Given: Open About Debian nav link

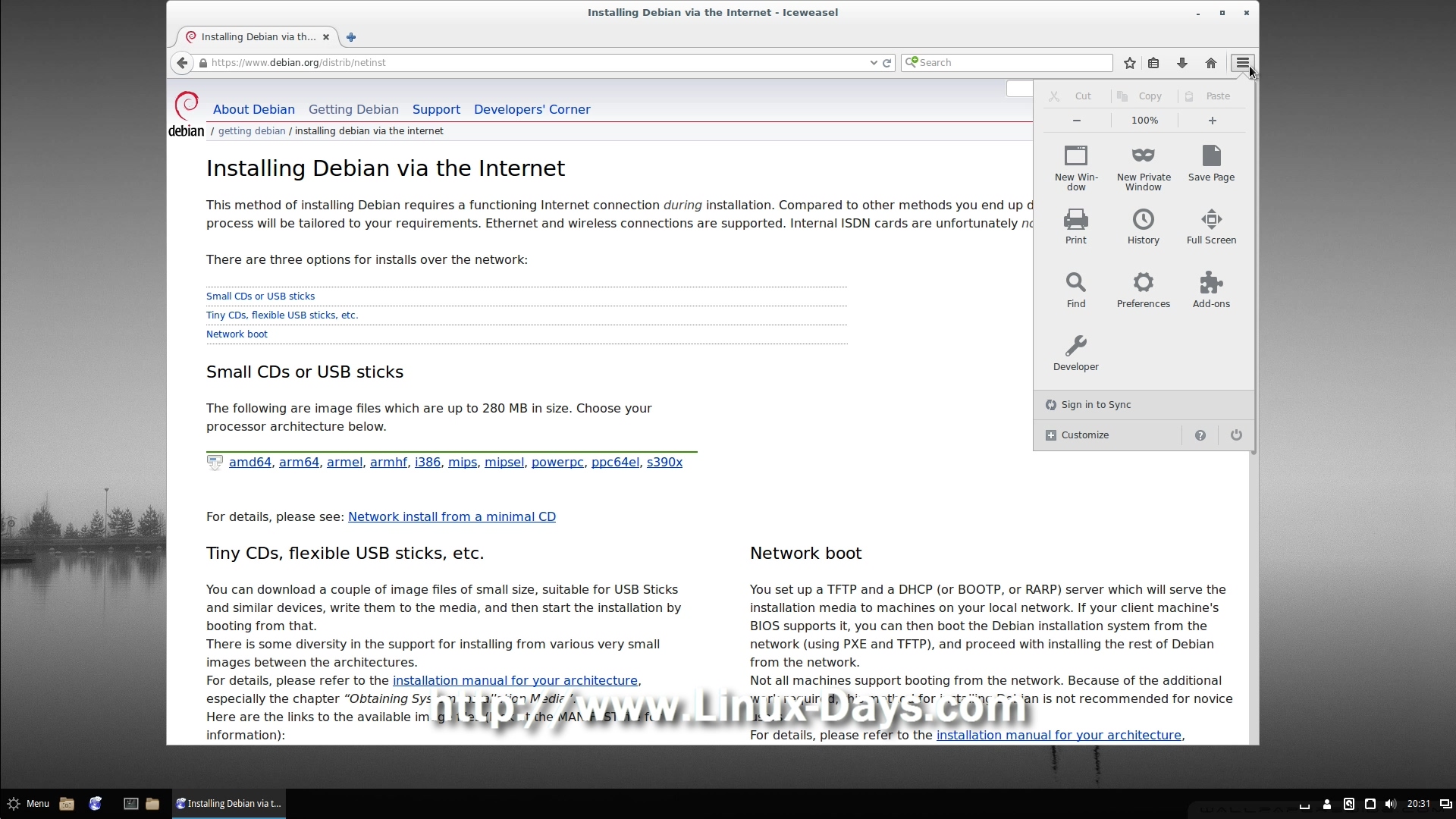Looking at the screenshot, I should [254, 110].
